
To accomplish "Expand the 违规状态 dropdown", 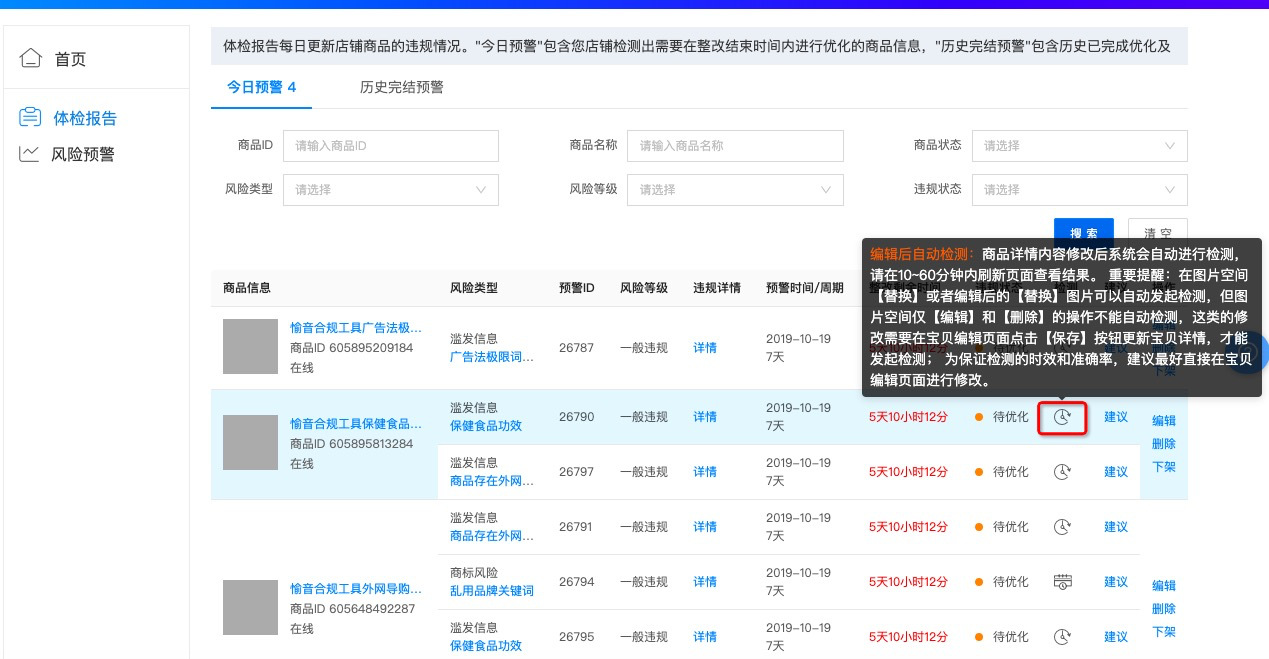I will pos(1079,189).
